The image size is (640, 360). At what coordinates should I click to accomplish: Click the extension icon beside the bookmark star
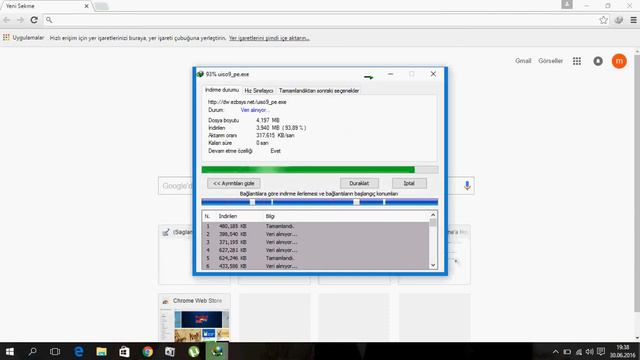(619, 20)
